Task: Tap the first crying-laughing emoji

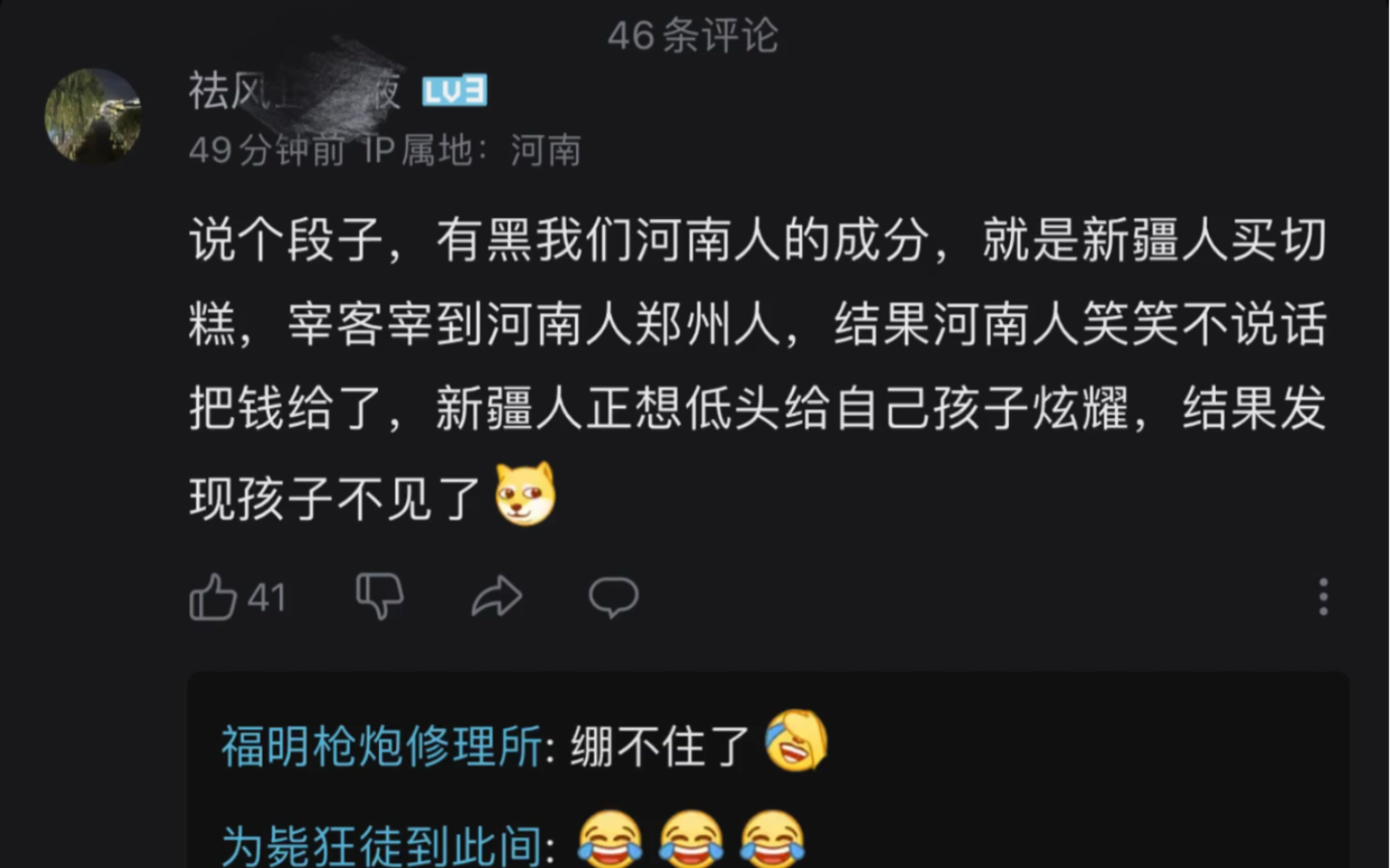Action: point(610,839)
